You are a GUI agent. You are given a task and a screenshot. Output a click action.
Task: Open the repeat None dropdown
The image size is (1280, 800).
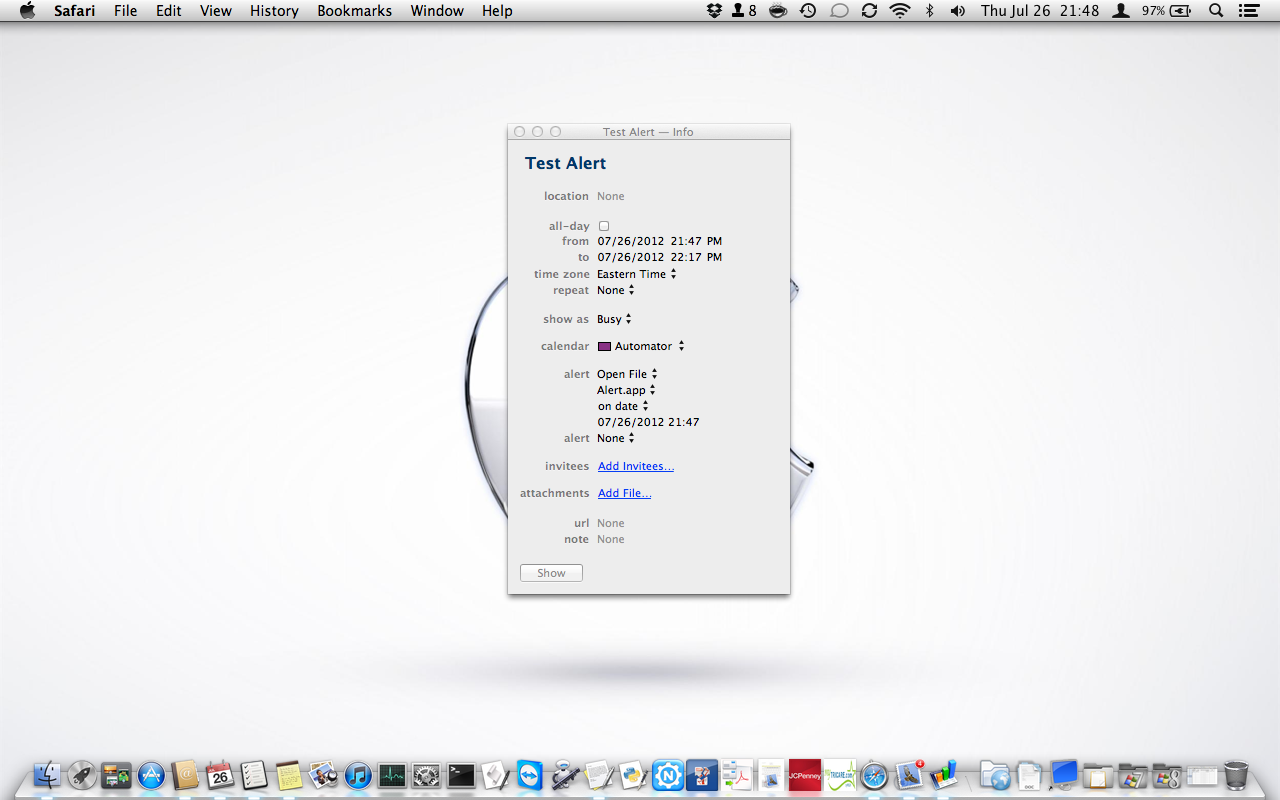point(616,290)
